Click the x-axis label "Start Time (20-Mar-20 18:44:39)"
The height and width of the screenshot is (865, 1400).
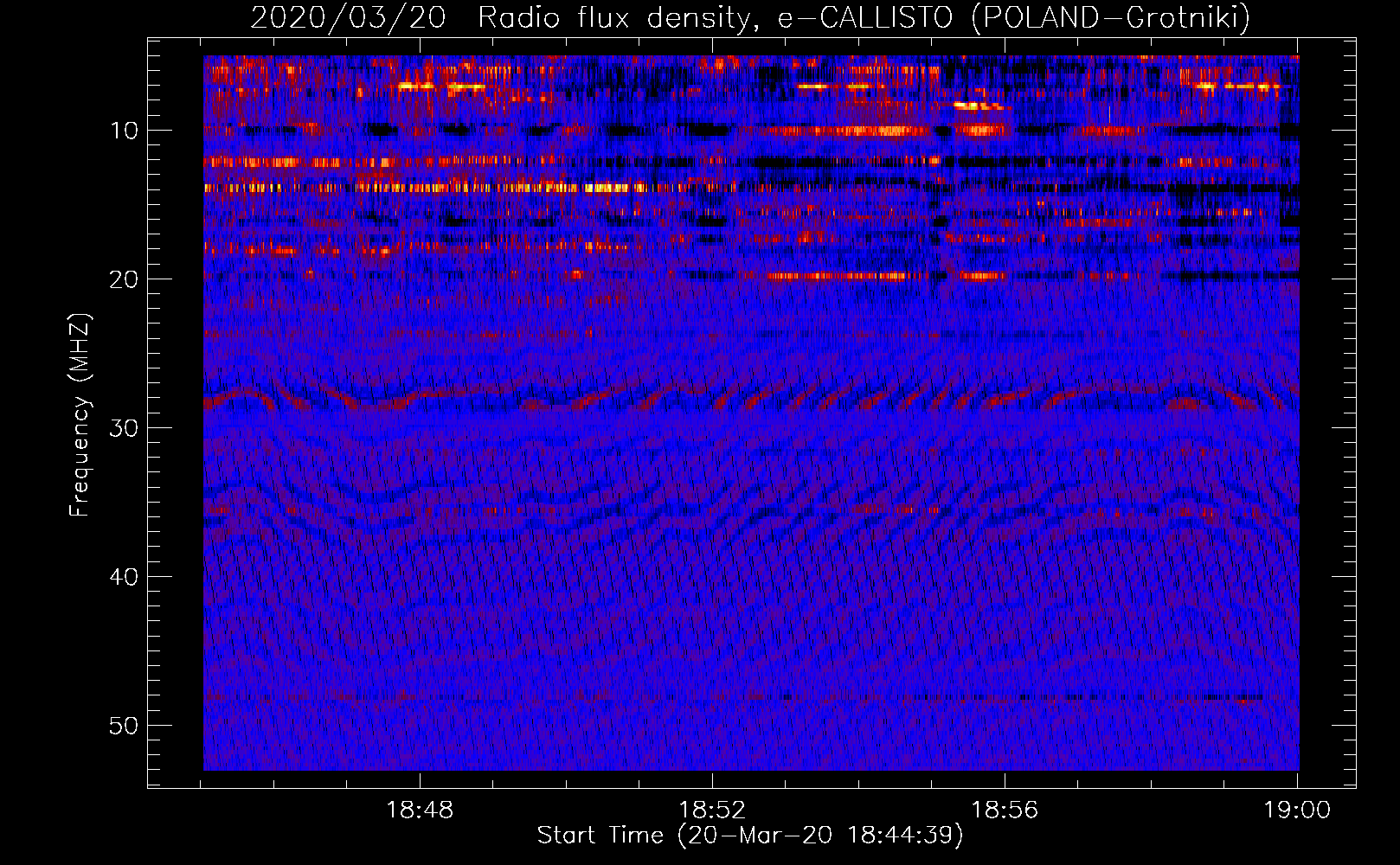pyautogui.click(x=750, y=836)
